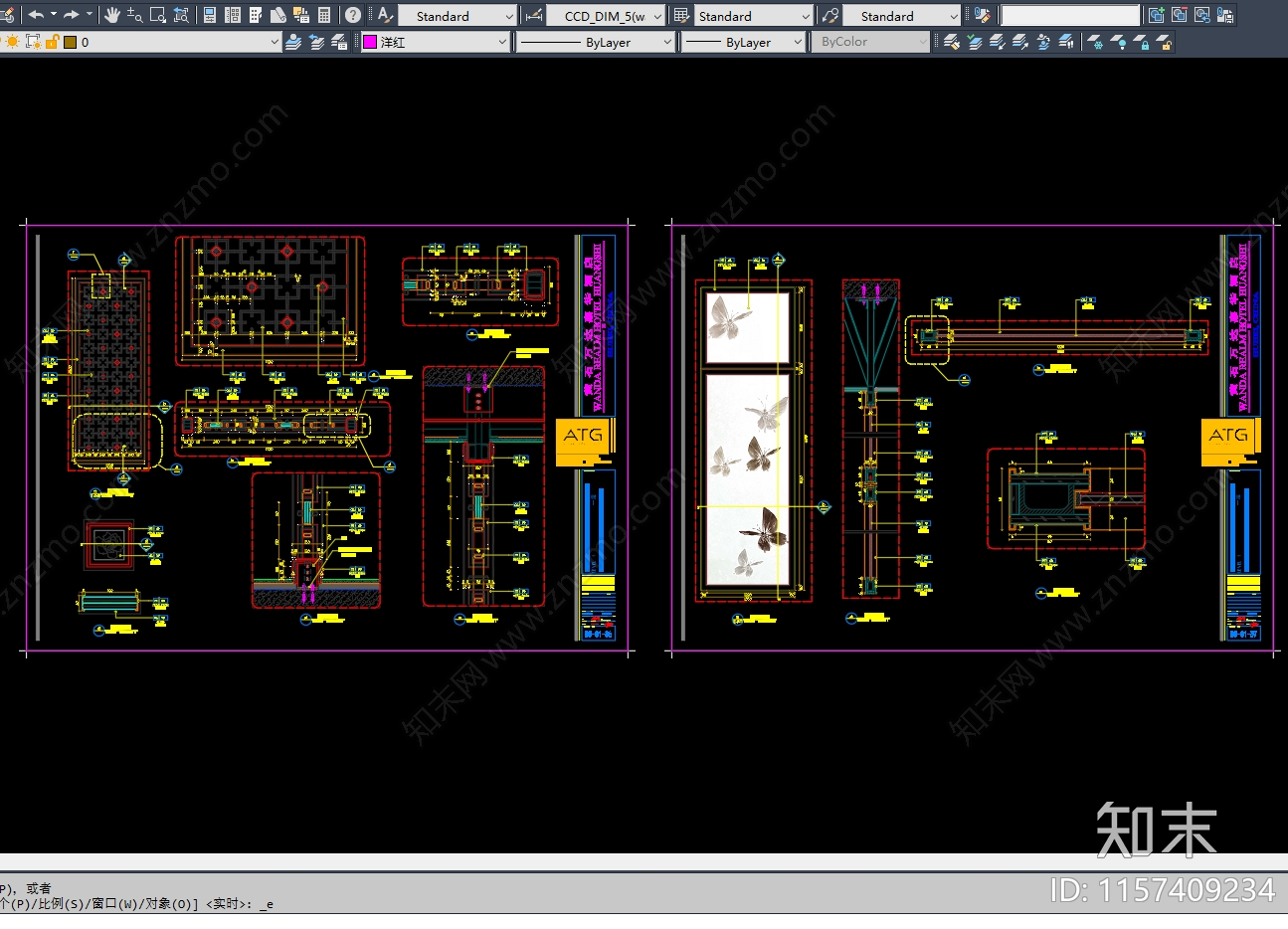This screenshot has height=929, width=1288.
Task: Click into the empty toolbar text field
Action: (x=1070, y=16)
